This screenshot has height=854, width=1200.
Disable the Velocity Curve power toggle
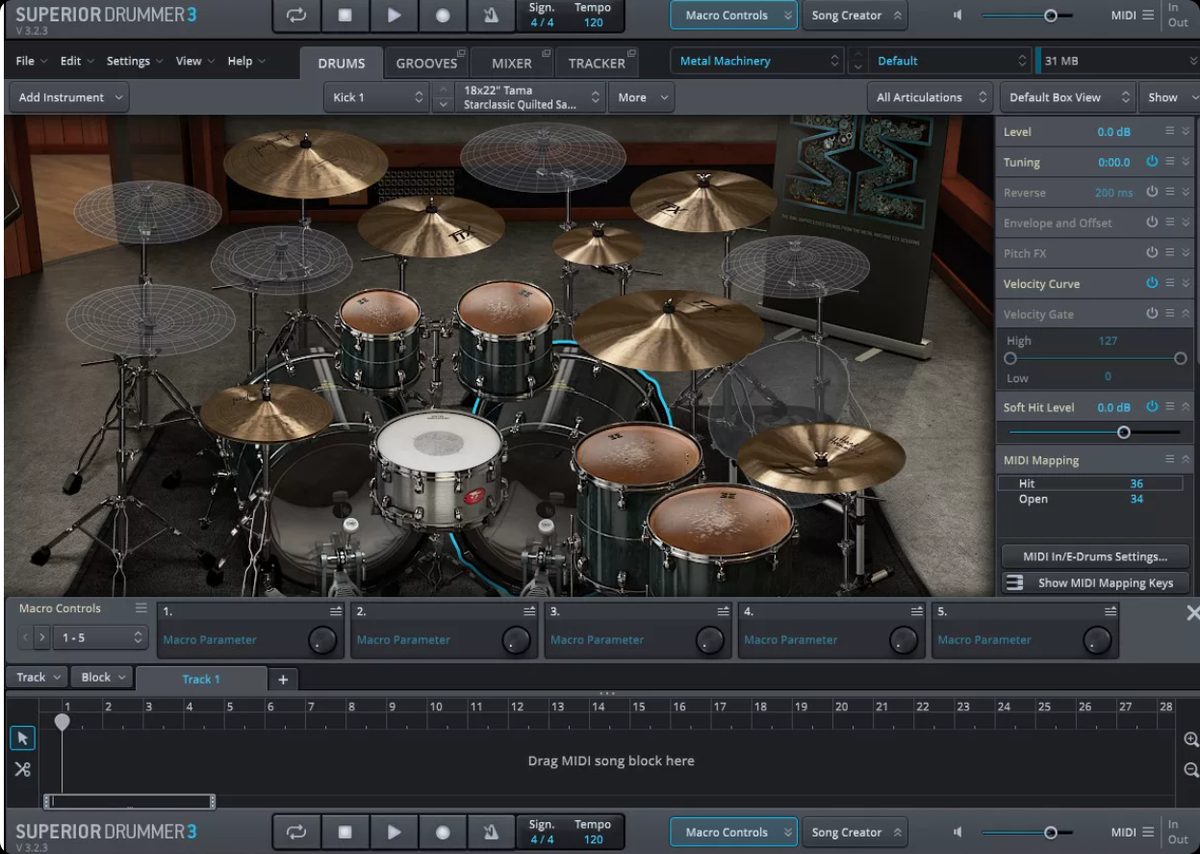click(1152, 283)
